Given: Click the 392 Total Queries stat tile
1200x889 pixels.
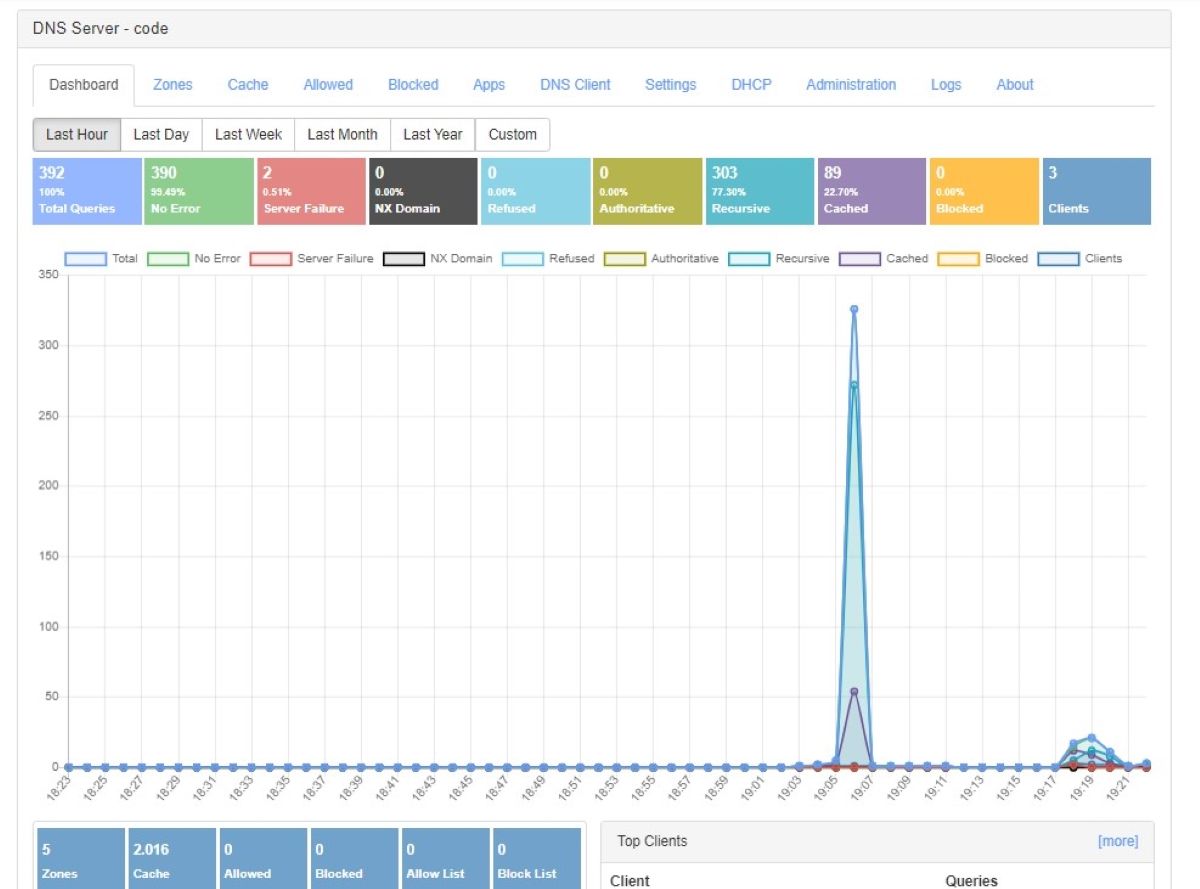Looking at the screenshot, I should pyautogui.click(x=87, y=191).
